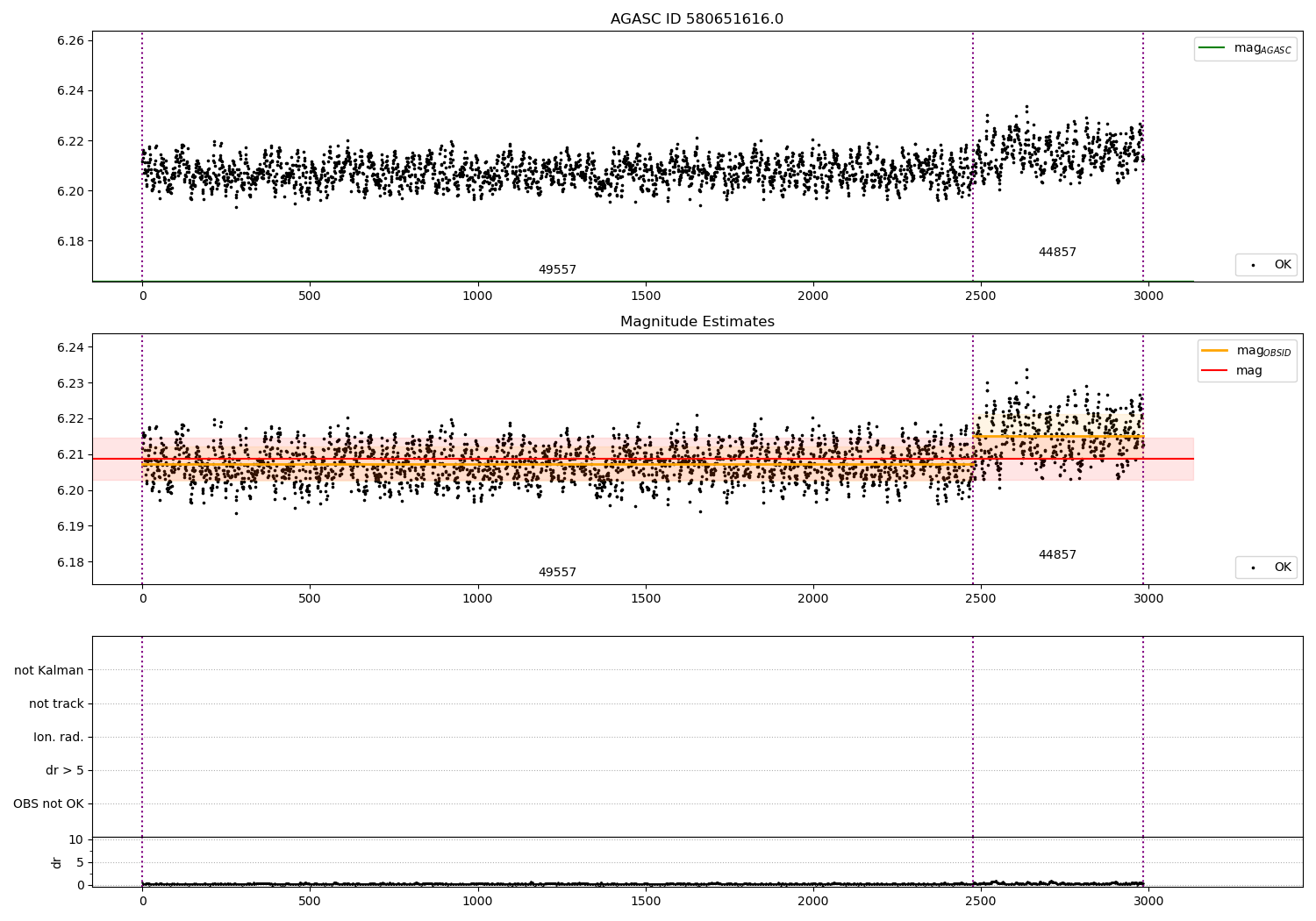The image size is (1316, 921).
Task: Click the 'dr' axis label in the bottom plot
Action: [57, 862]
